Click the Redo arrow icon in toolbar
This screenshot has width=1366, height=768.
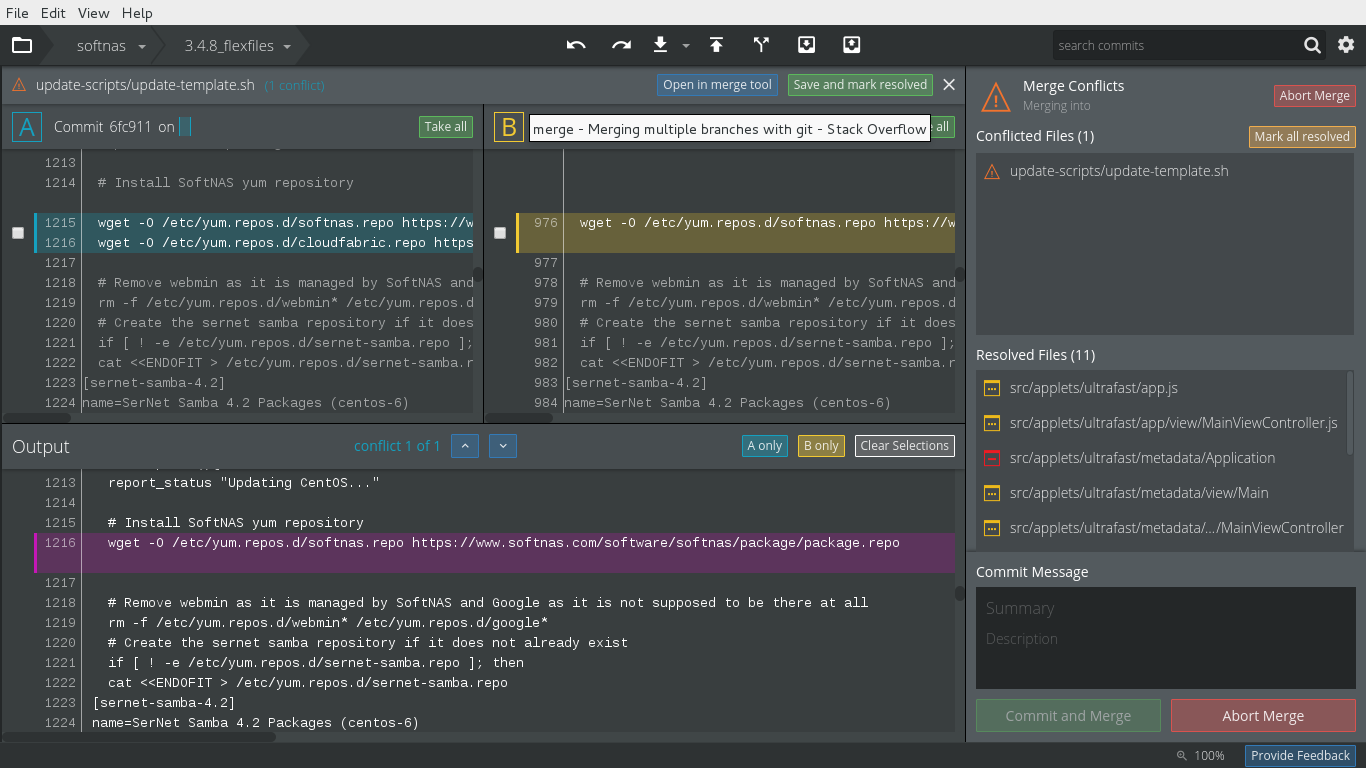click(x=621, y=45)
